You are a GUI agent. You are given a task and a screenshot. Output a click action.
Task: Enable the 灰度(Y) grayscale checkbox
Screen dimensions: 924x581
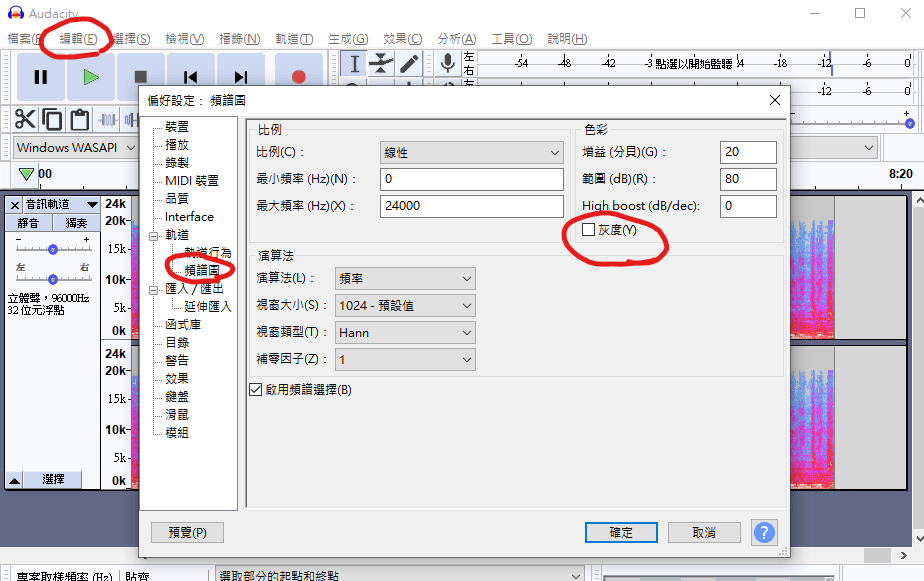point(588,230)
